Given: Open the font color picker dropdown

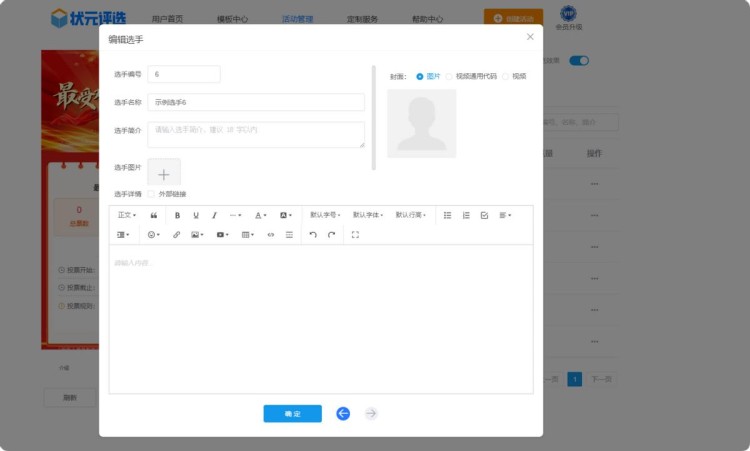Looking at the screenshot, I should [x=260, y=215].
